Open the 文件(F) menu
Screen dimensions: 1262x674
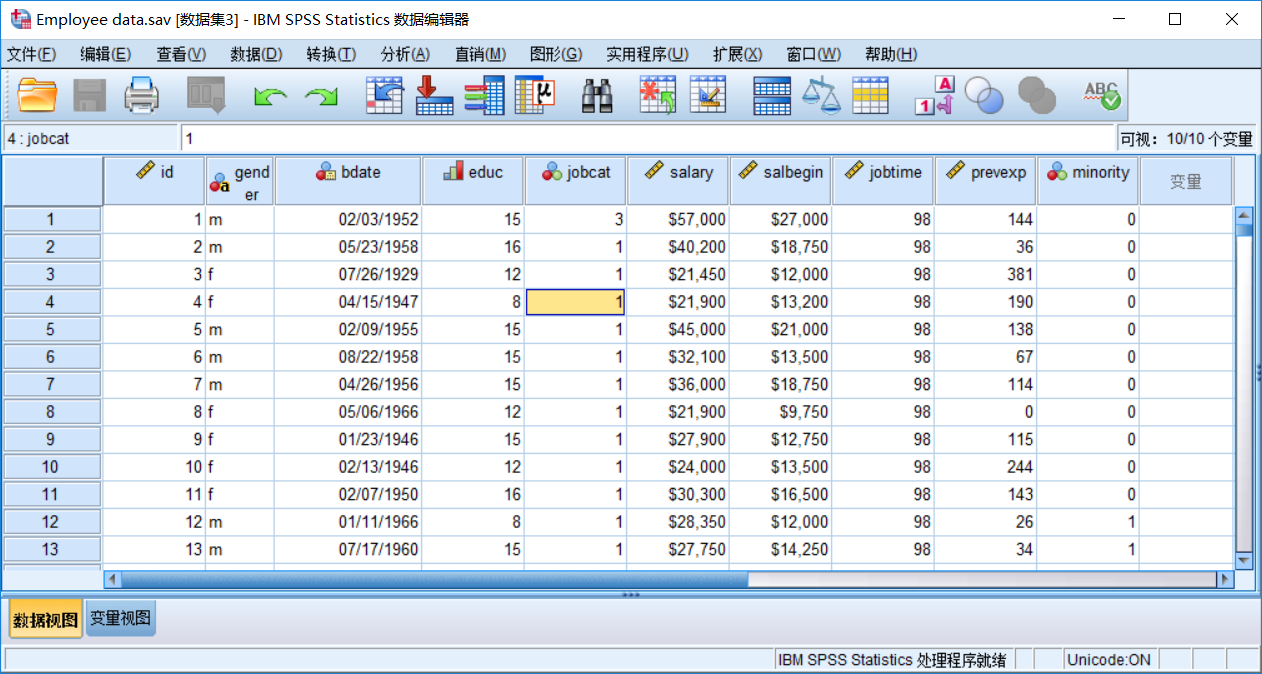[31, 54]
